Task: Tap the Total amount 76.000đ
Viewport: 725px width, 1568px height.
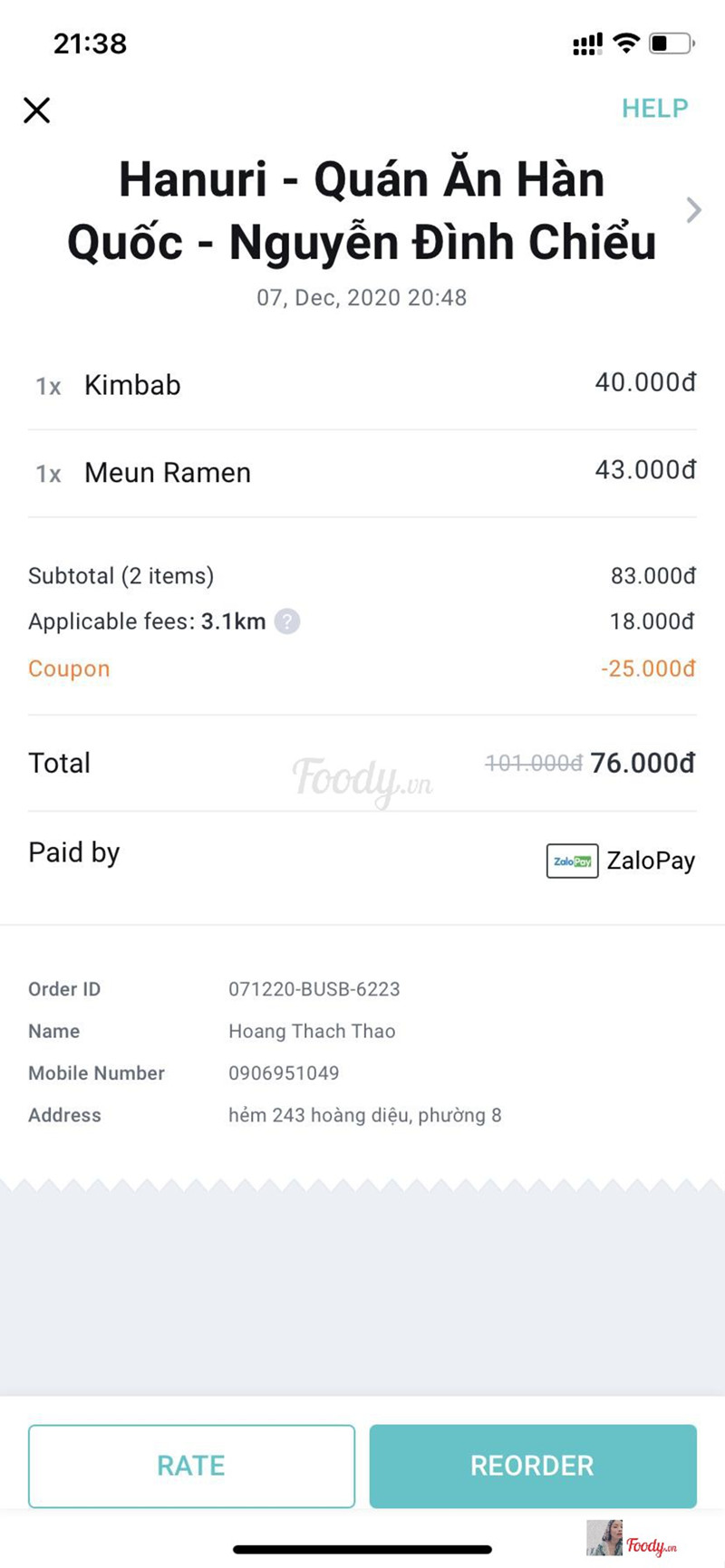Action: [x=643, y=763]
